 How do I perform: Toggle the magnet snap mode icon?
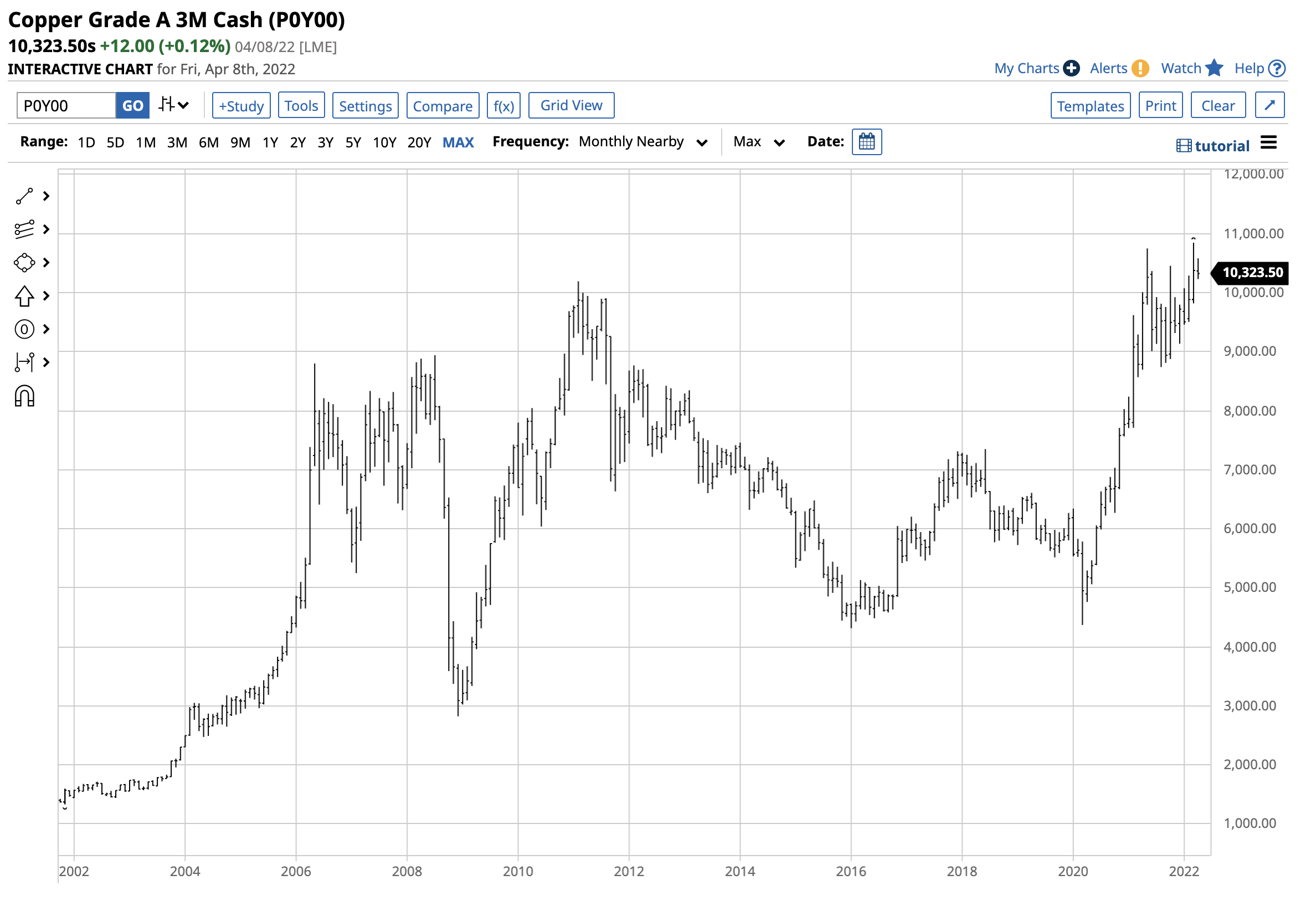click(x=24, y=397)
